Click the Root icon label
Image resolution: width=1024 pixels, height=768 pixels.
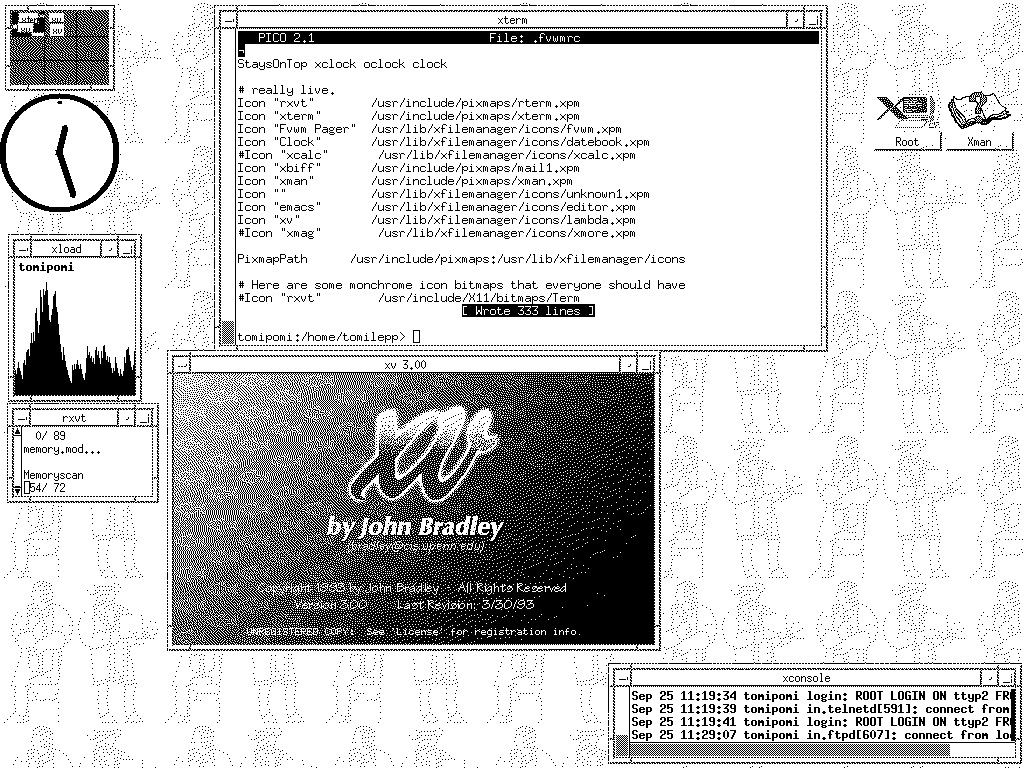pos(907,142)
